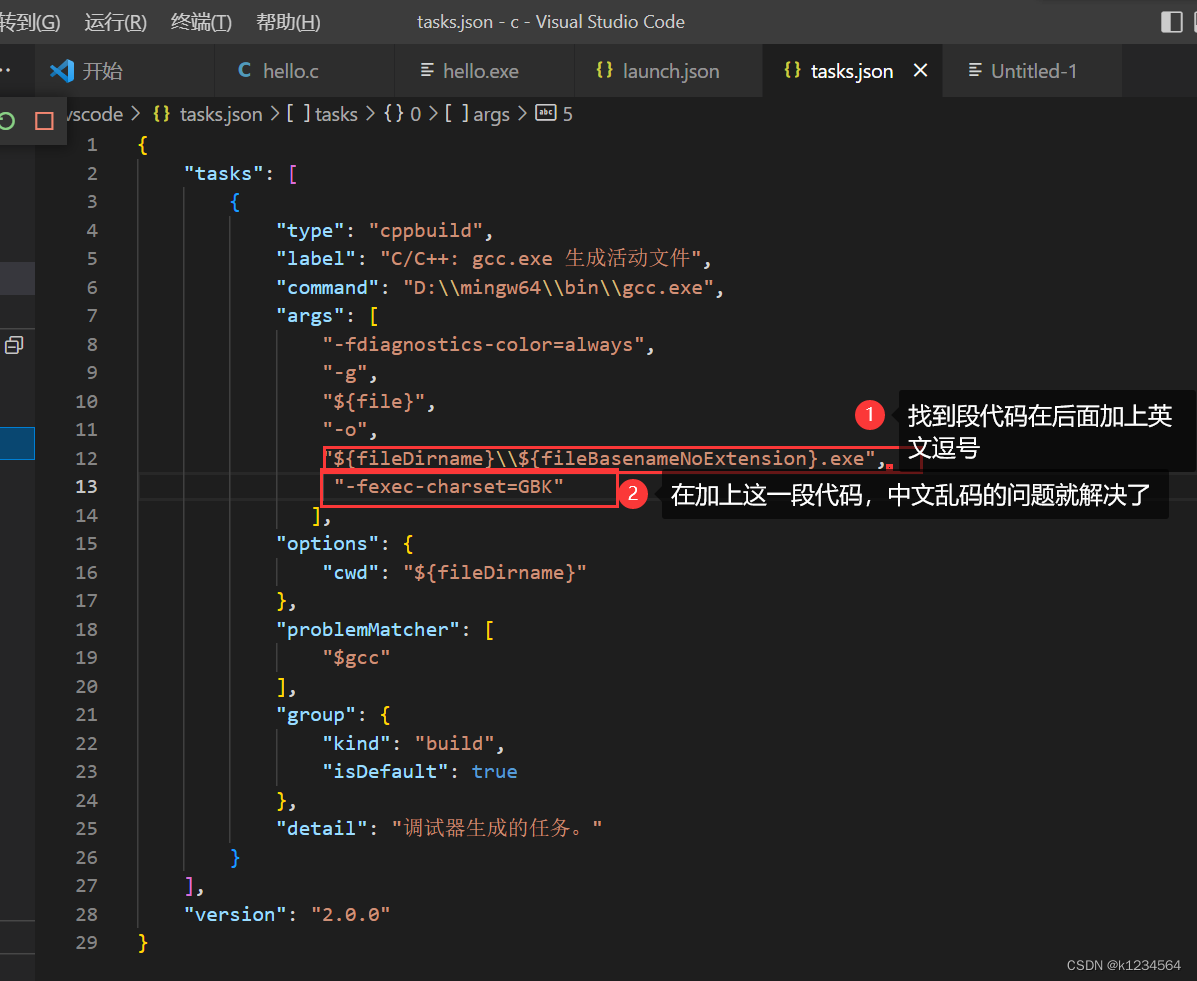Click the "$gcc" value on line 19
The width and height of the screenshot is (1197, 981).
(x=357, y=658)
